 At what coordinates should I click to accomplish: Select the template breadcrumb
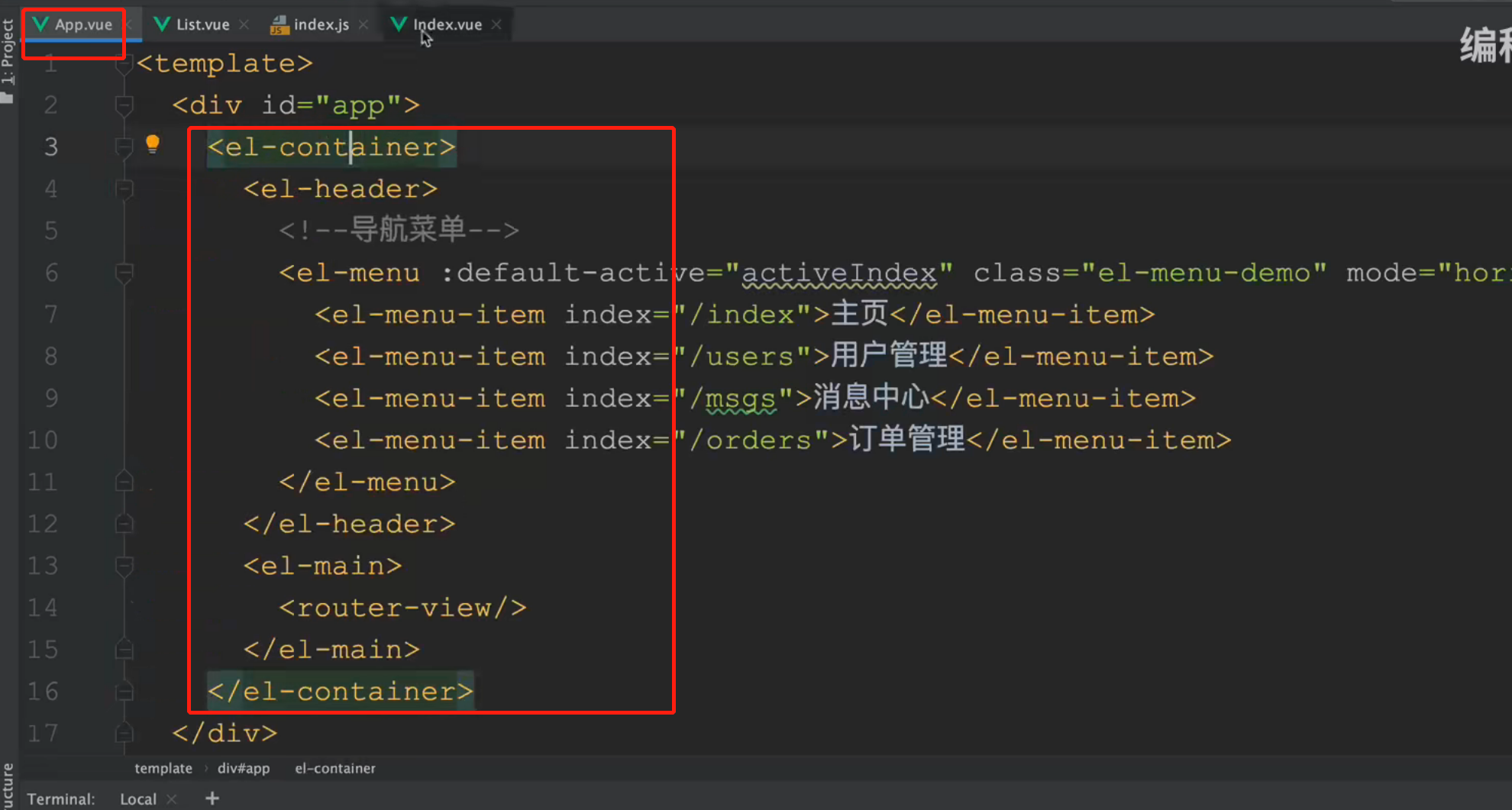click(x=163, y=768)
